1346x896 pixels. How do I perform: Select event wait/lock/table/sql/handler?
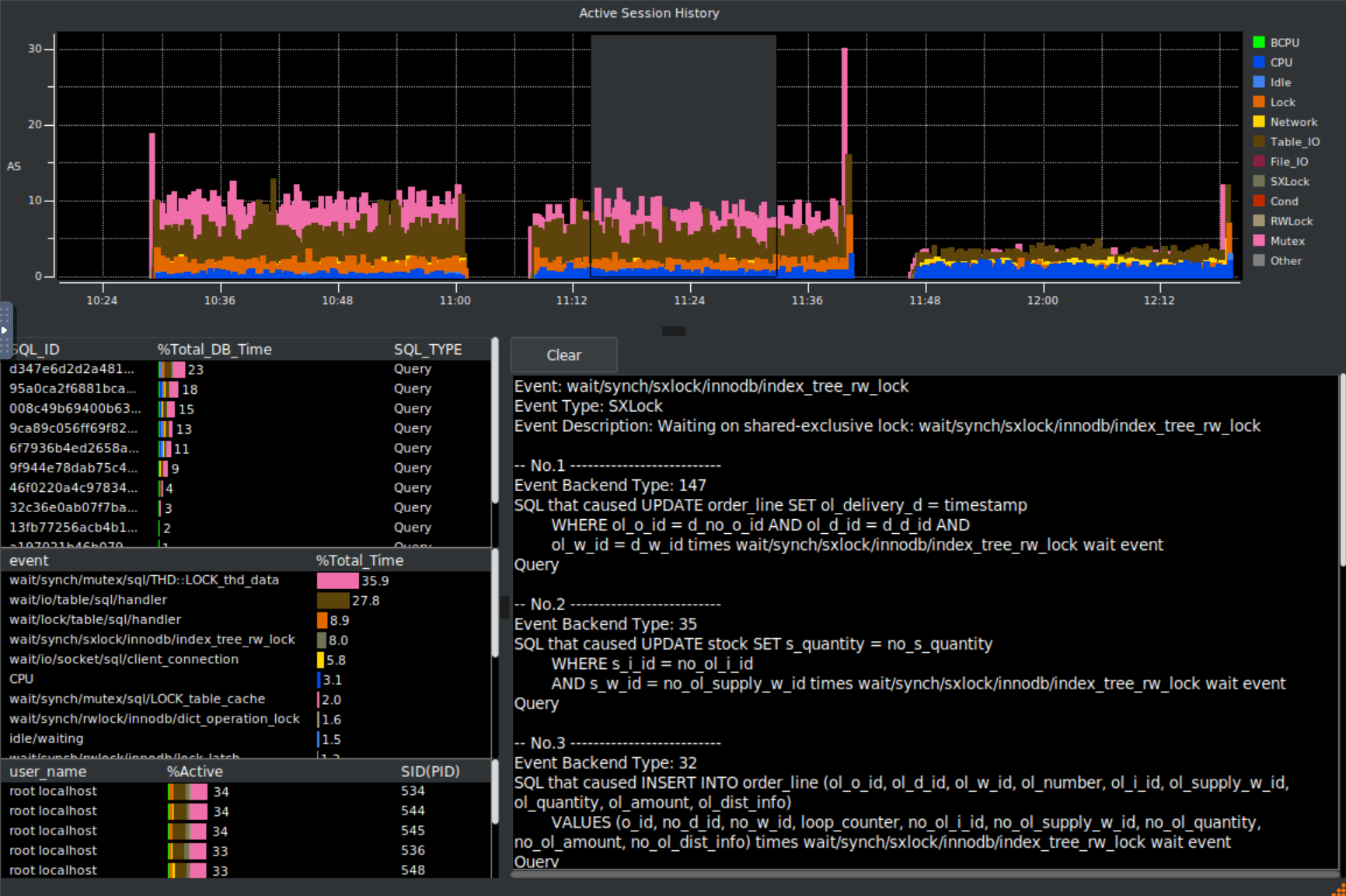coord(246,620)
